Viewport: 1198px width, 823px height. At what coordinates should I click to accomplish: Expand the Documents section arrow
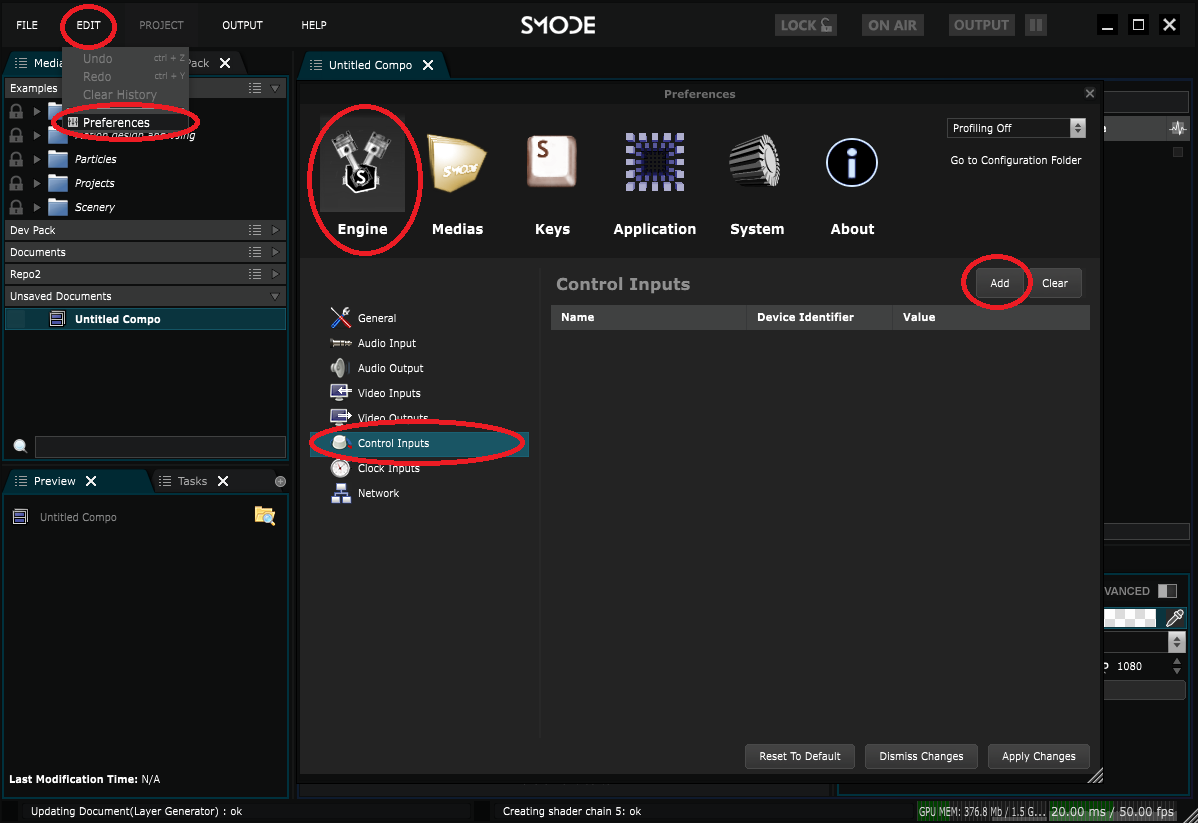click(x=275, y=252)
